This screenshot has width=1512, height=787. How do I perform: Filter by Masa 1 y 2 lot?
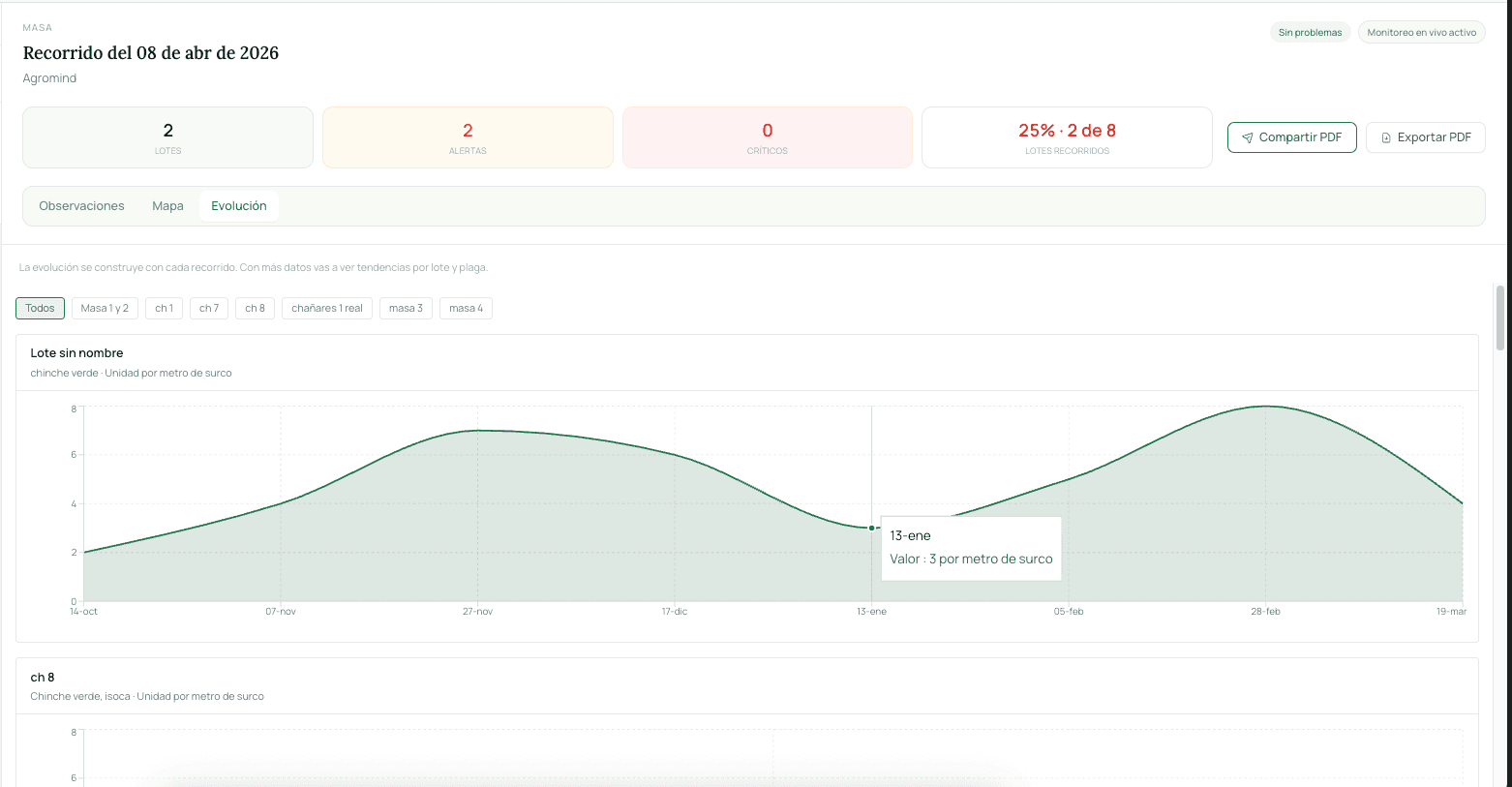click(105, 308)
